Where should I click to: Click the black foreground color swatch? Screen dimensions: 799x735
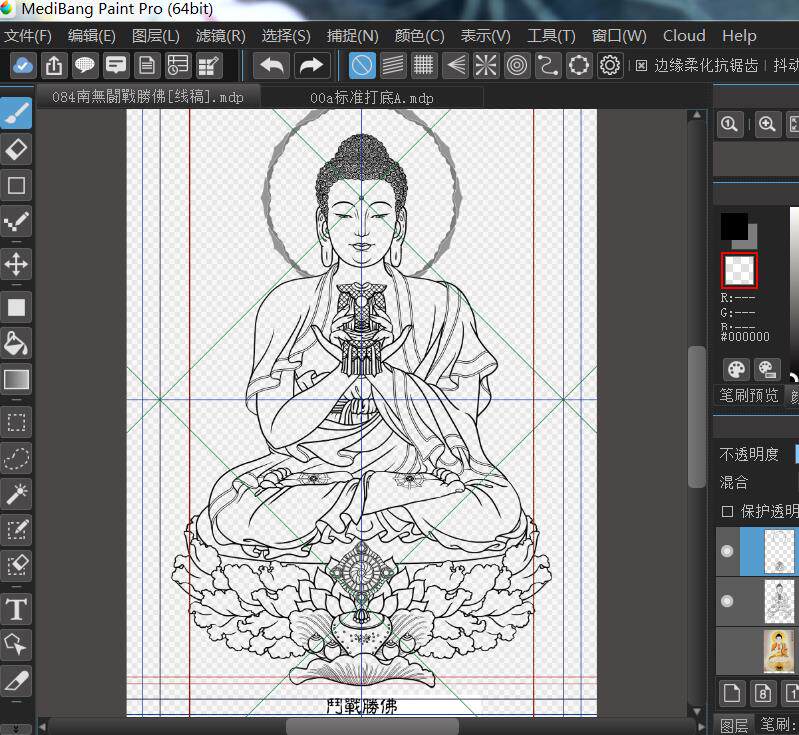[734, 226]
